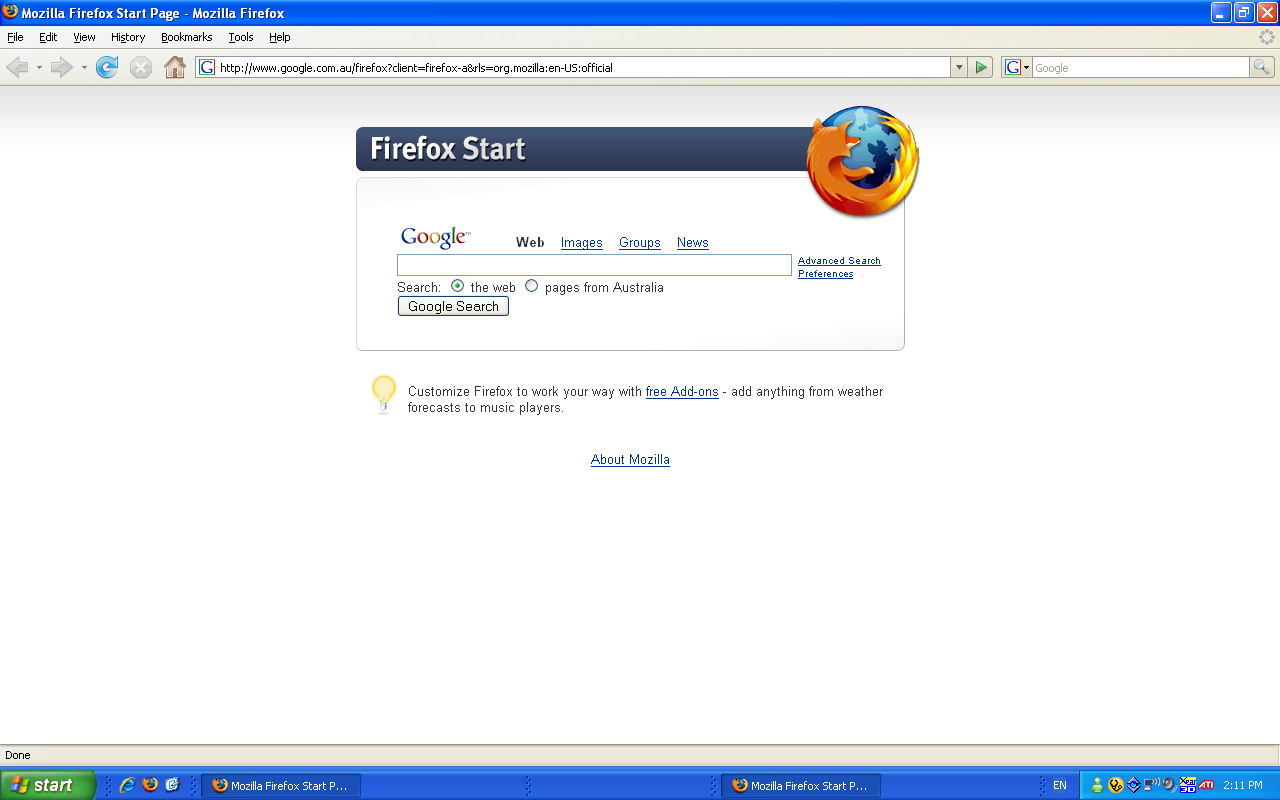Expand the address bar URL dropdown
Viewport: 1280px width, 800px height.
coord(959,67)
